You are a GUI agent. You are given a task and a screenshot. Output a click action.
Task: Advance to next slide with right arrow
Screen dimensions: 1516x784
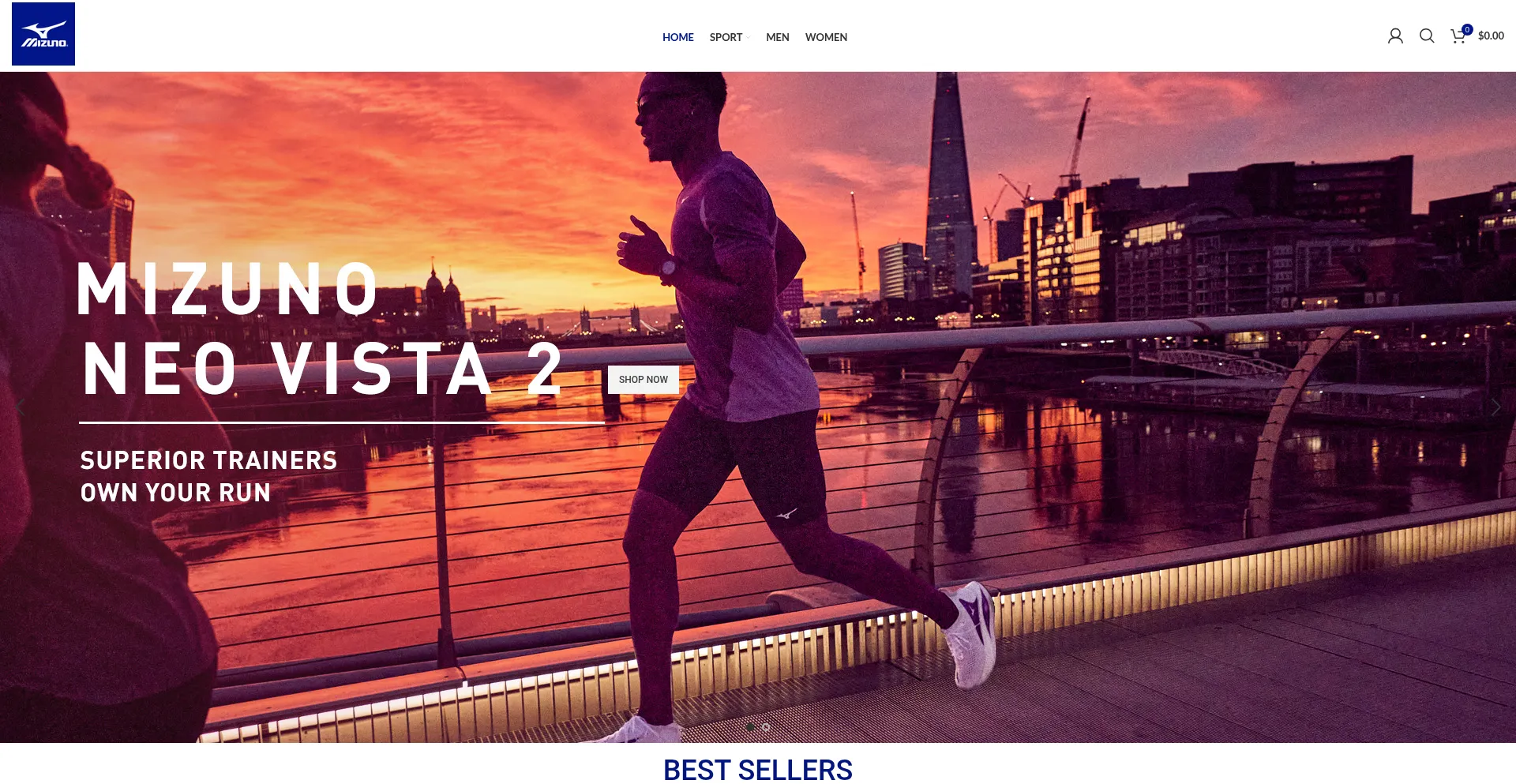click(1495, 407)
